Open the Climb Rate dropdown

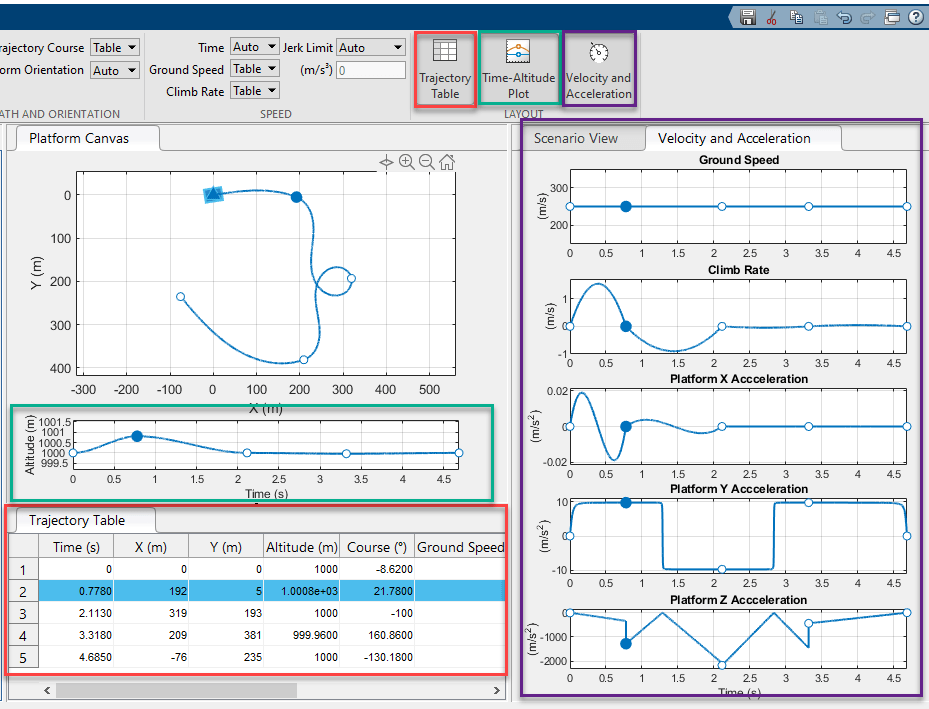[254, 91]
